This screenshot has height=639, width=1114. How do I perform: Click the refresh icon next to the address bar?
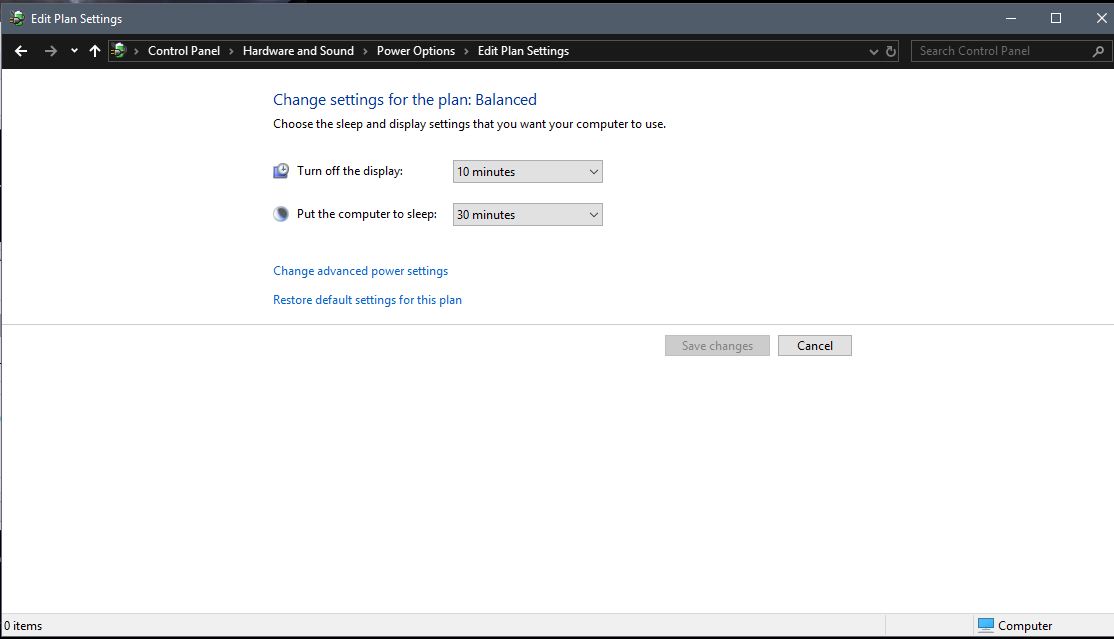(890, 50)
